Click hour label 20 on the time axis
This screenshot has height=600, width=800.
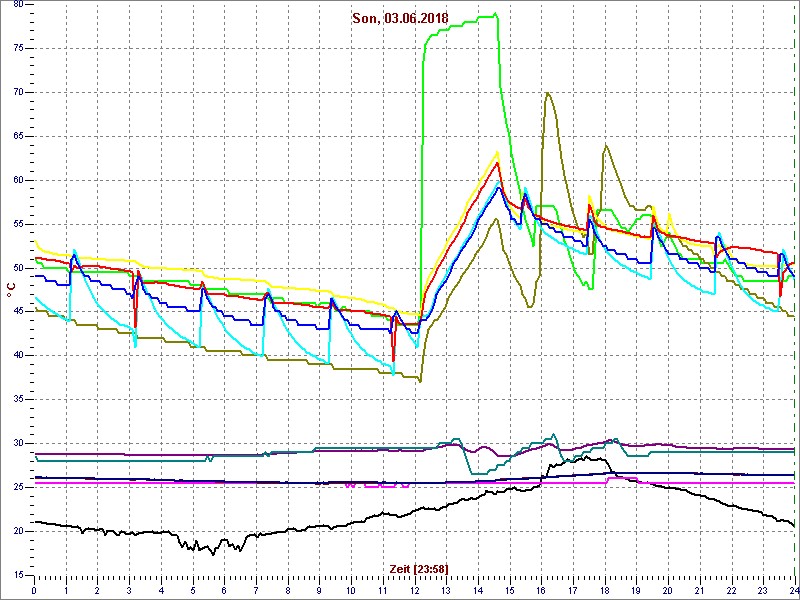tap(668, 589)
